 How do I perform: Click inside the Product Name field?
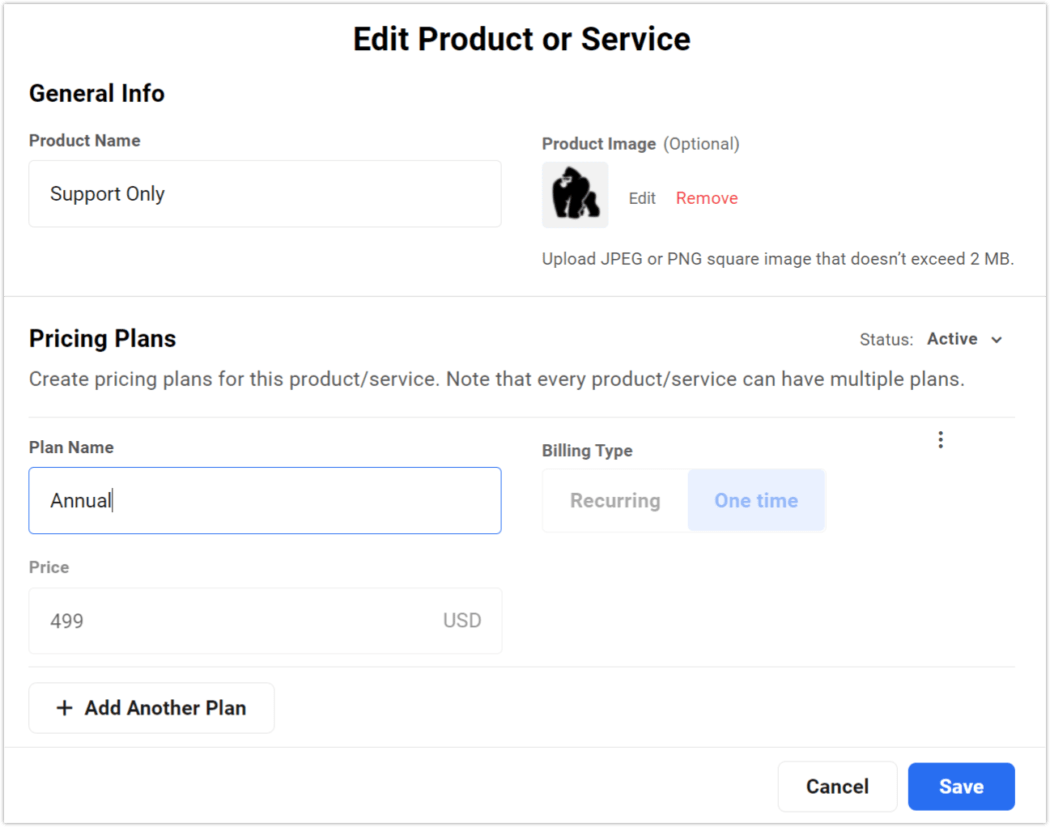pos(265,193)
